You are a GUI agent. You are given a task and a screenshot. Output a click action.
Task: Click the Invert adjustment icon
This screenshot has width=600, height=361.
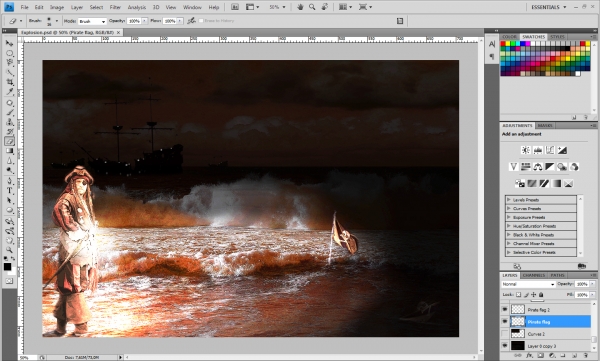tap(520, 183)
